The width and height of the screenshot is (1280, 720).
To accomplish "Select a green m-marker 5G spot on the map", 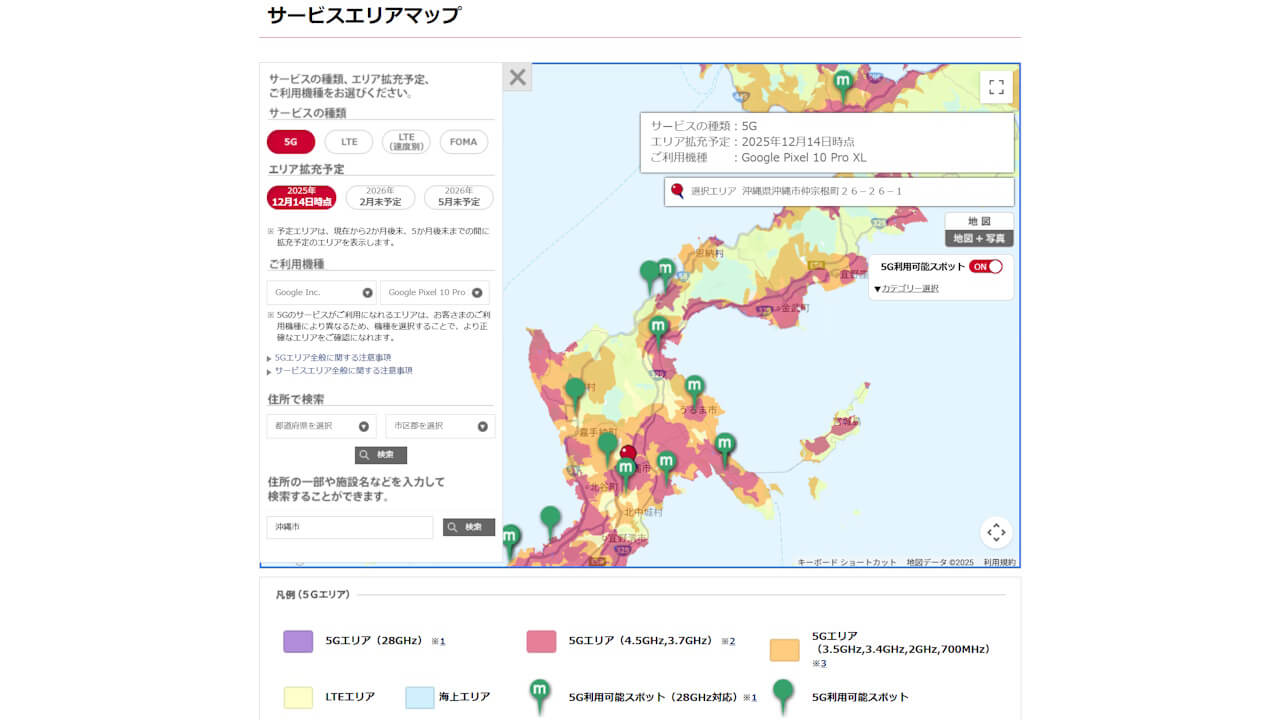I will pos(658,323).
